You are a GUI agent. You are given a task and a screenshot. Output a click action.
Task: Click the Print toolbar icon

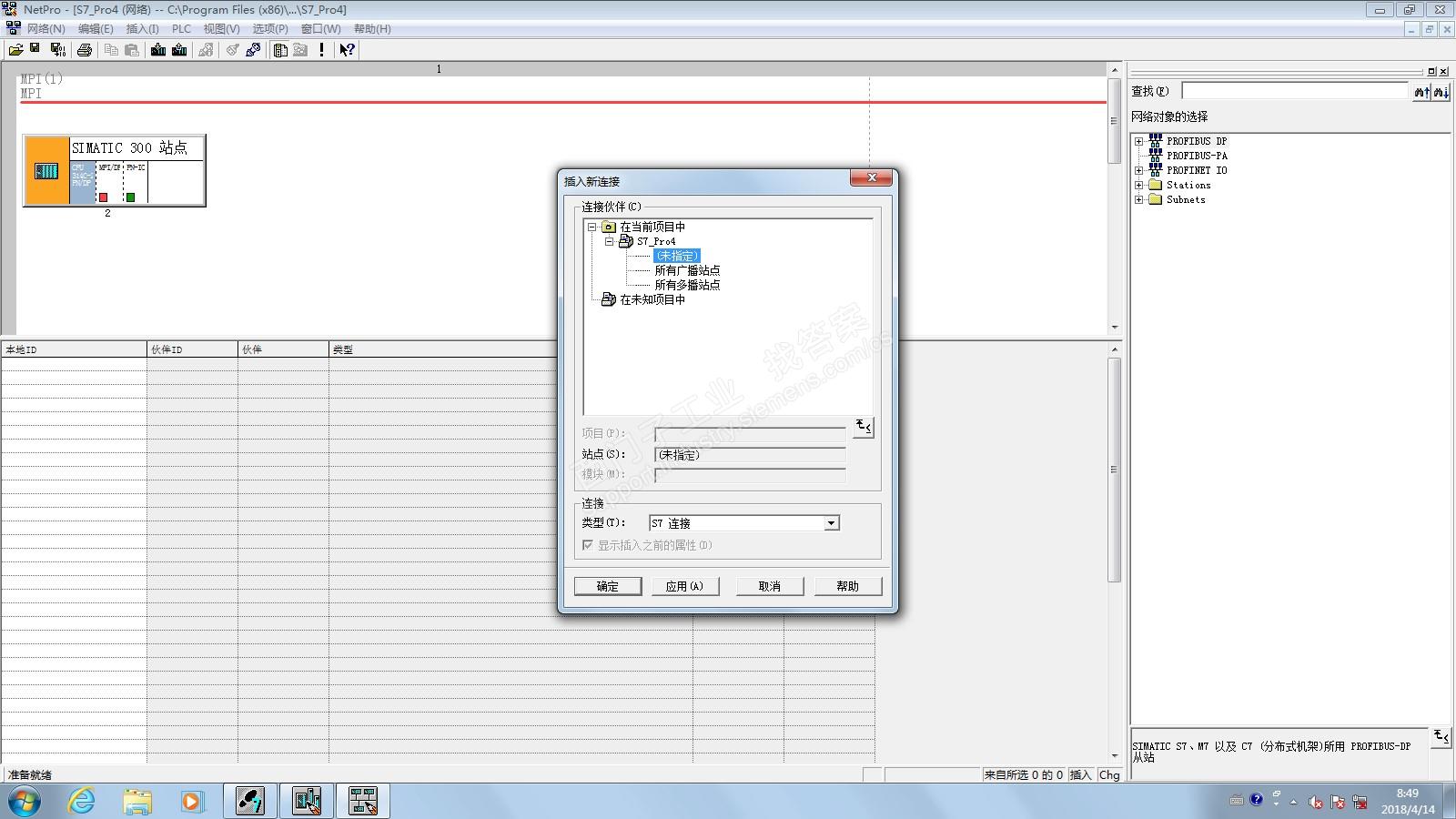(x=85, y=50)
